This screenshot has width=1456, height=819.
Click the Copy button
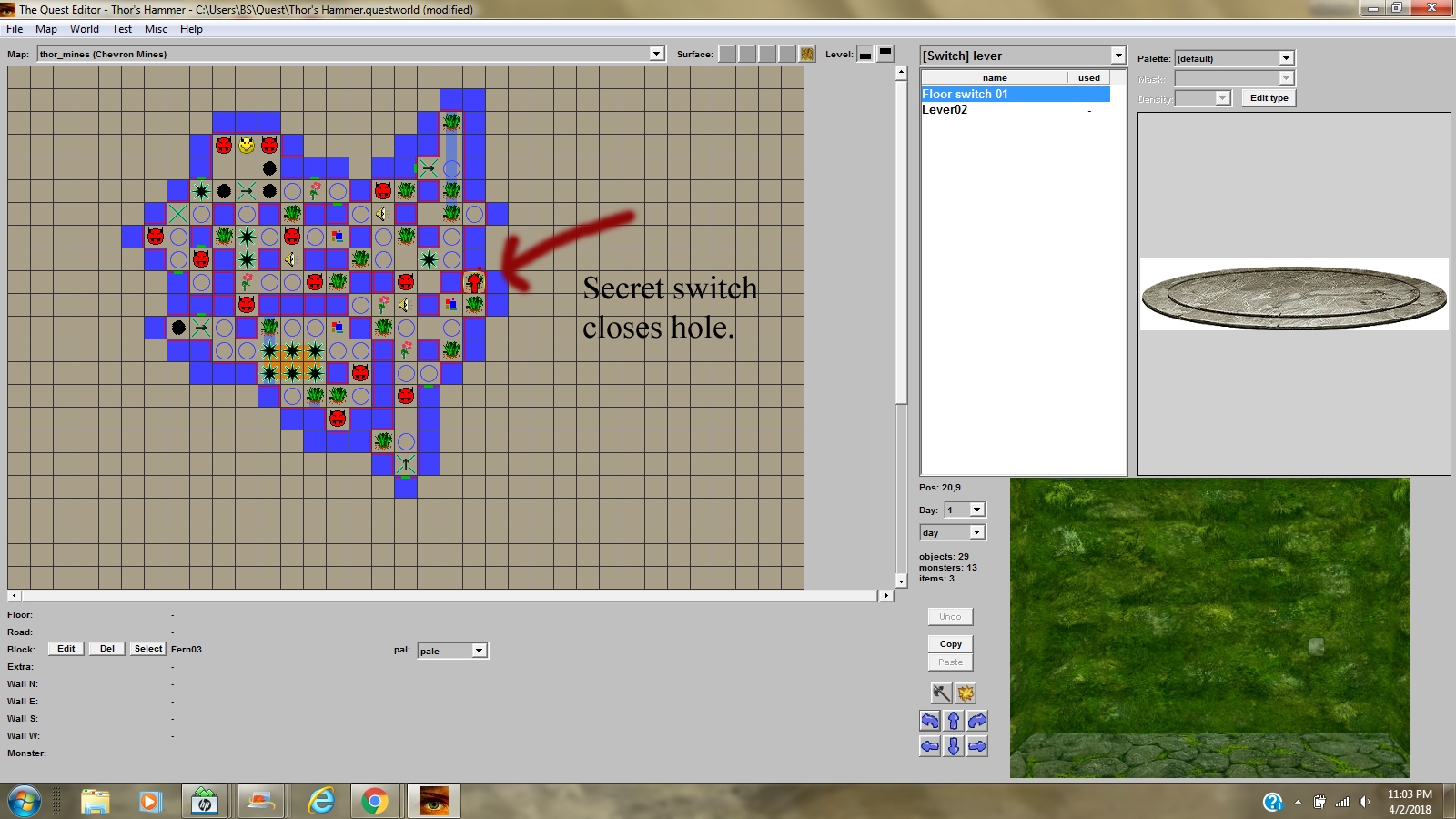(950, 643)
